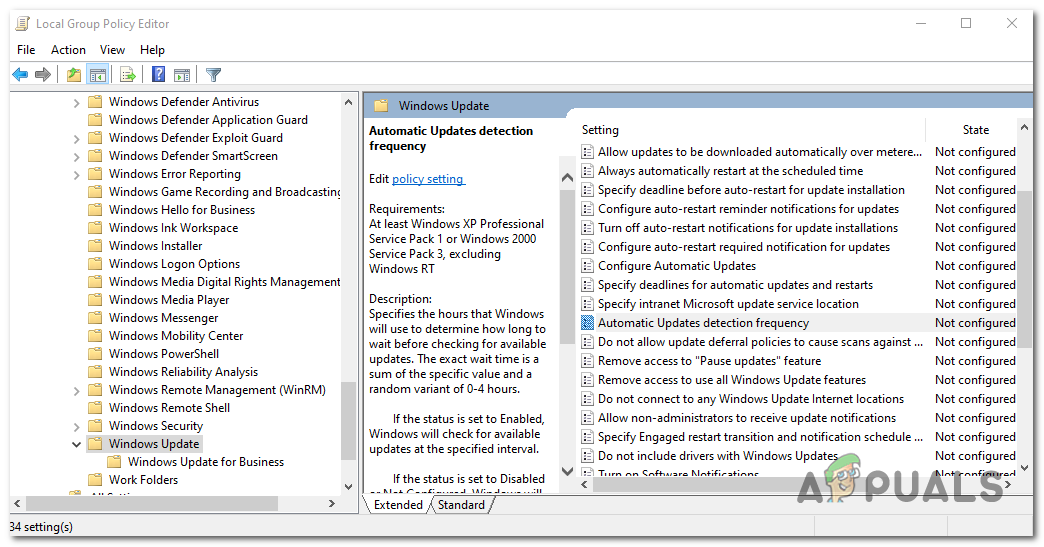
Task: Switch to the Standard tab
Action: click(x=461, y=505)
